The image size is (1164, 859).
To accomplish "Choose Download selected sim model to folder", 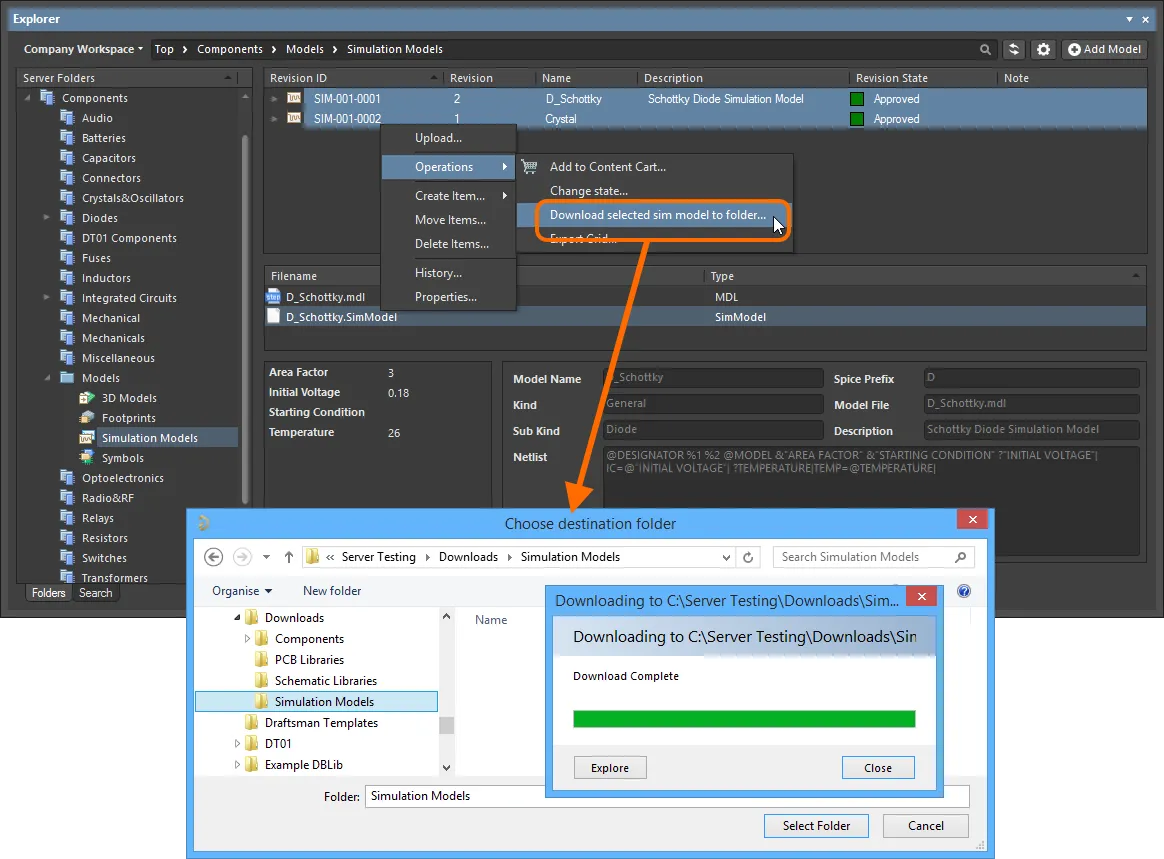I will coord(657,215).
